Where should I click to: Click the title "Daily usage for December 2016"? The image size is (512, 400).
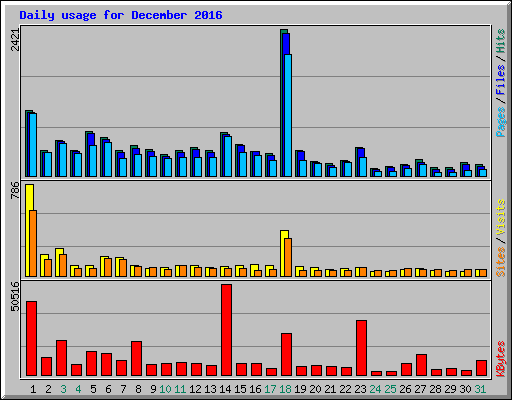tap(121, 15)
